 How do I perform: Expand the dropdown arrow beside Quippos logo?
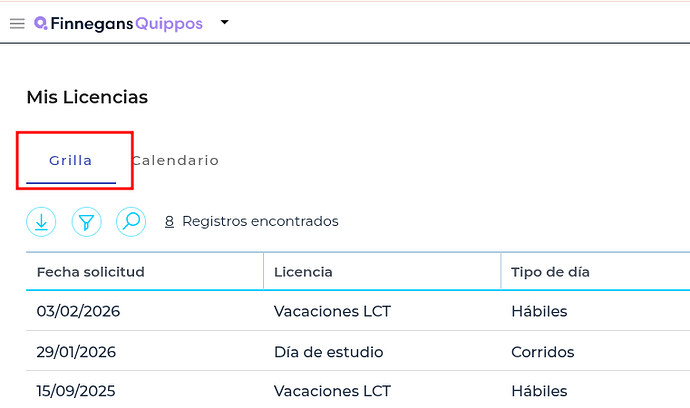[x=224, y=22]
